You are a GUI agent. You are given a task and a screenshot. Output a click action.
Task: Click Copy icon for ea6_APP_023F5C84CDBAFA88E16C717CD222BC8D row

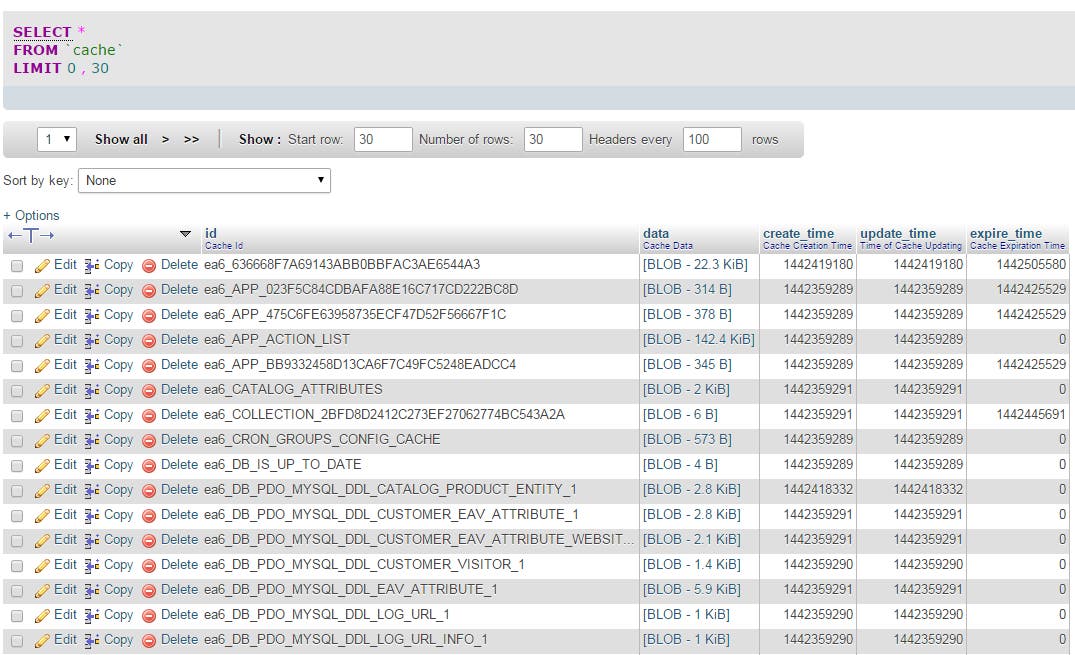coord(92,290)
